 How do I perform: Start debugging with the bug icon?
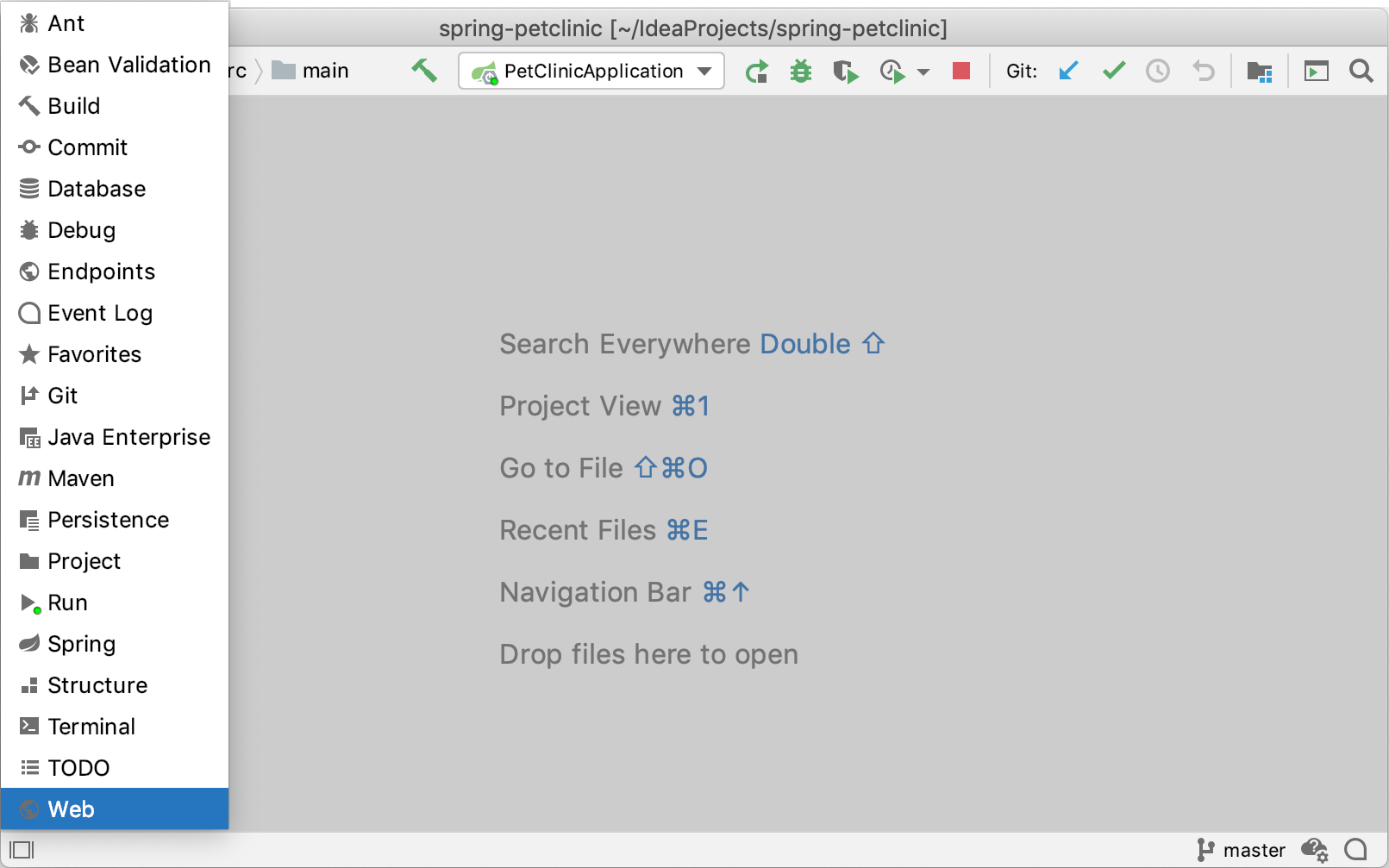801,71
